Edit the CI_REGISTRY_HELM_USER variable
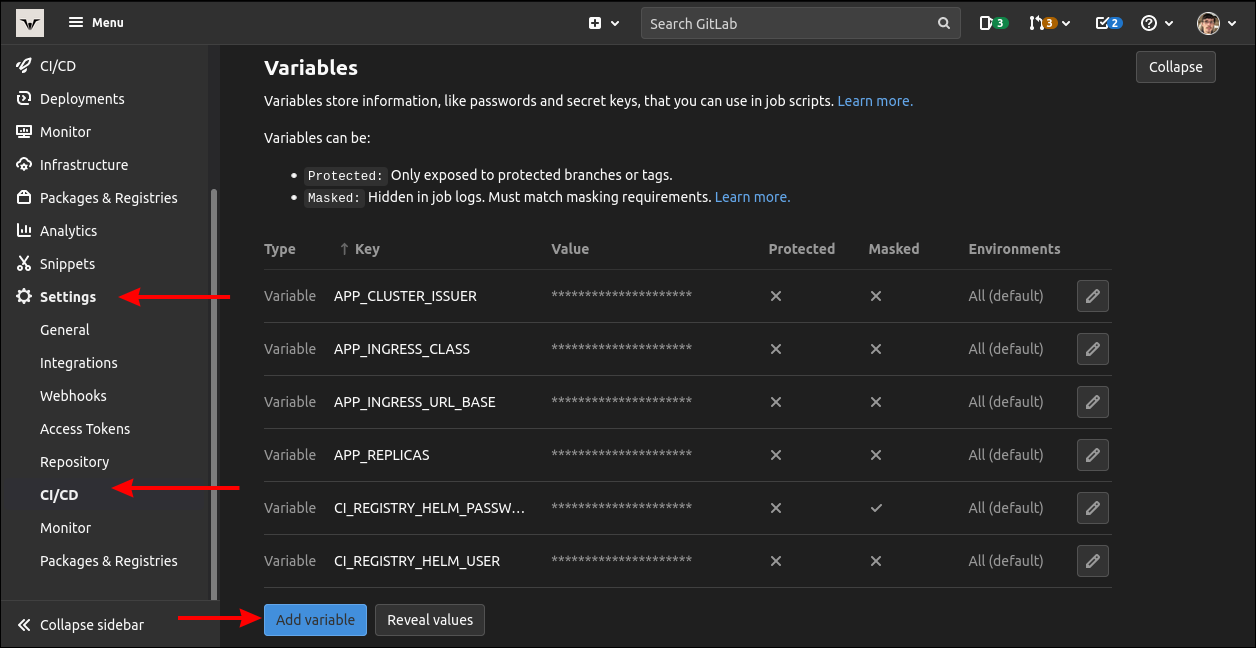This screenshot has height=648, width=1256. 1092,561
